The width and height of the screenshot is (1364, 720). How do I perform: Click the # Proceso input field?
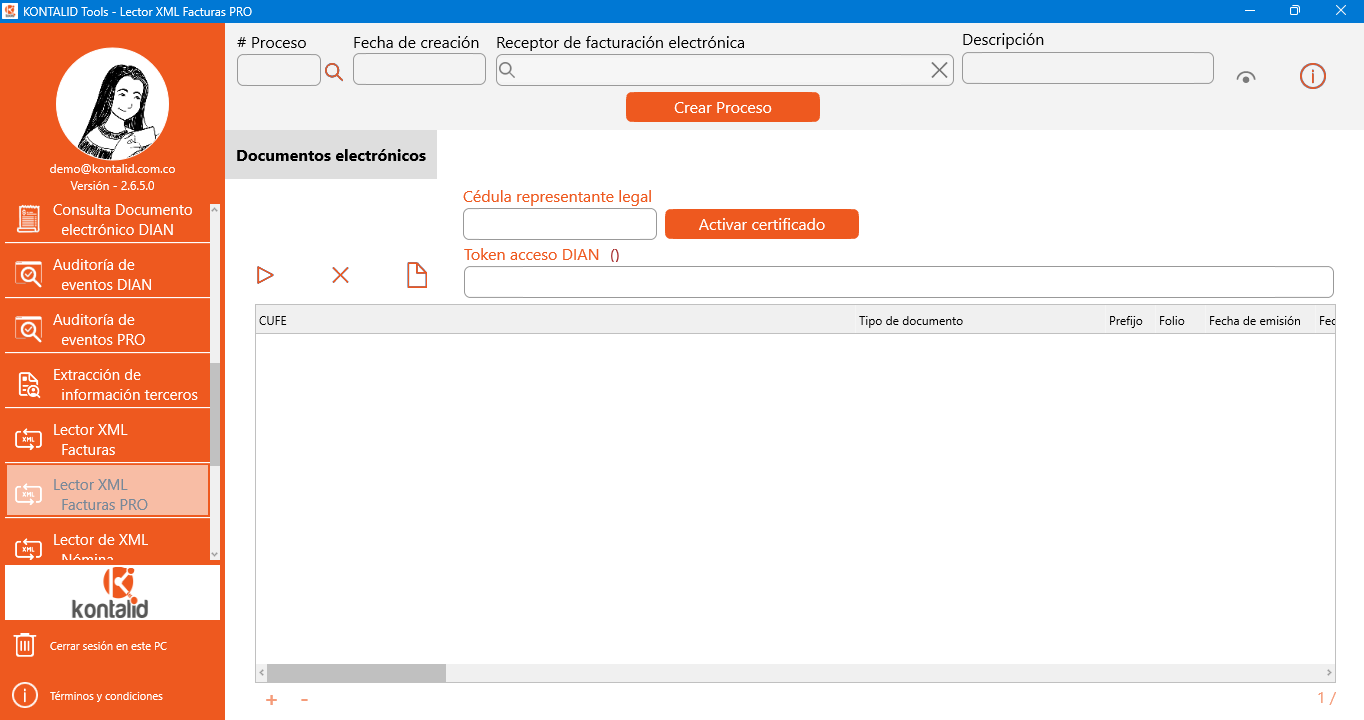pyautogui.click(x=279, y=70)
